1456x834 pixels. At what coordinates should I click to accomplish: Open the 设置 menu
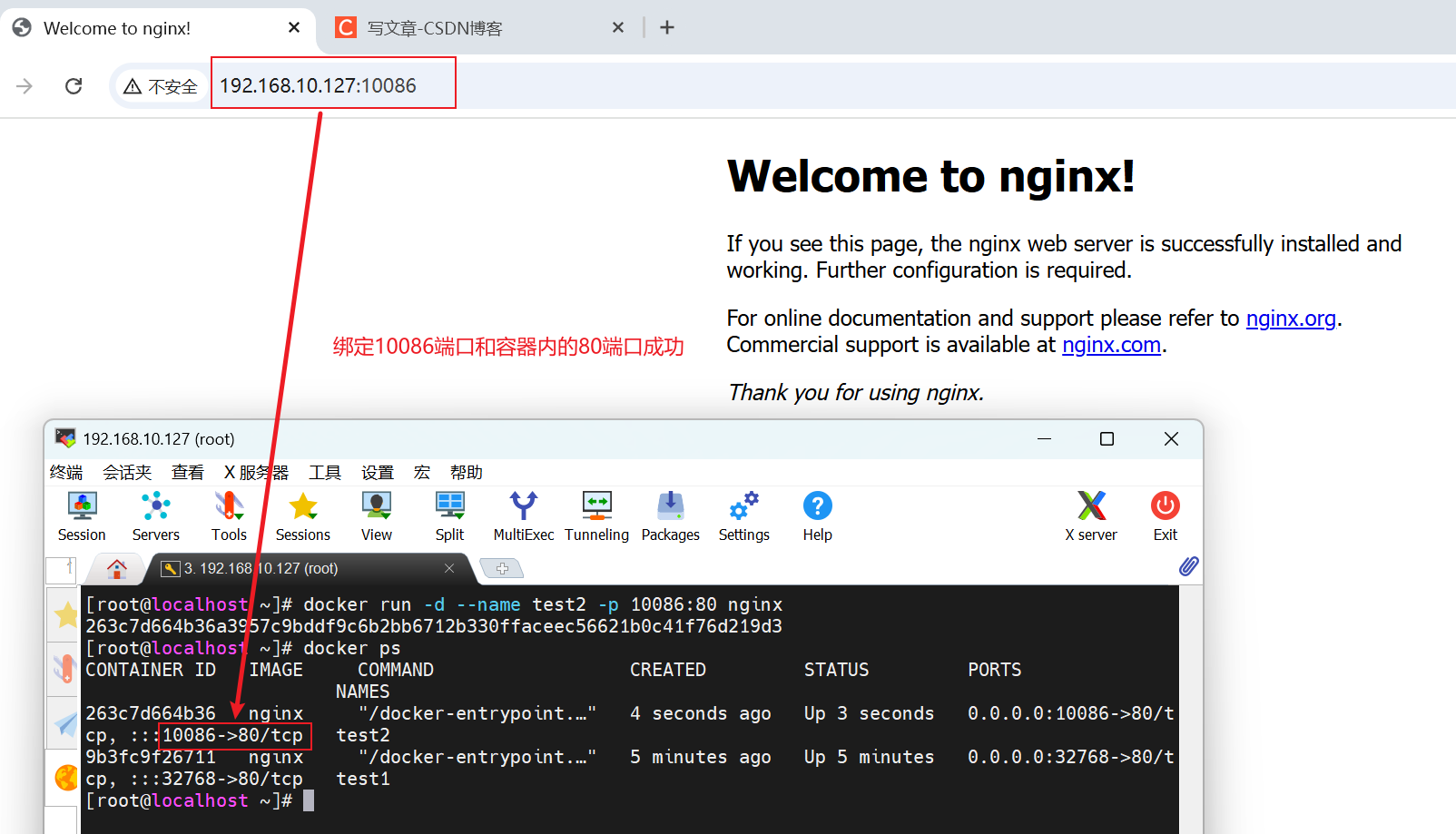pos(378,472)
